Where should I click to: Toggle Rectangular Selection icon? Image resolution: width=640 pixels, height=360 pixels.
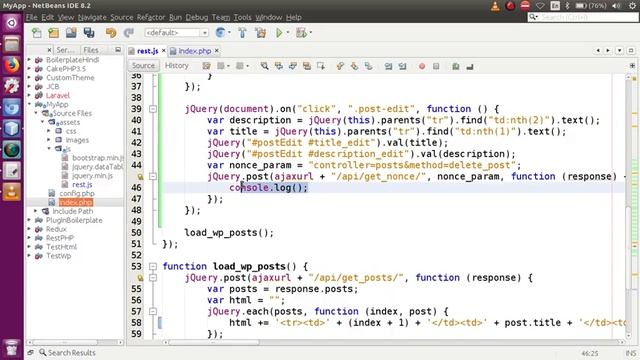pyautogui.click(x=321, y=66)
